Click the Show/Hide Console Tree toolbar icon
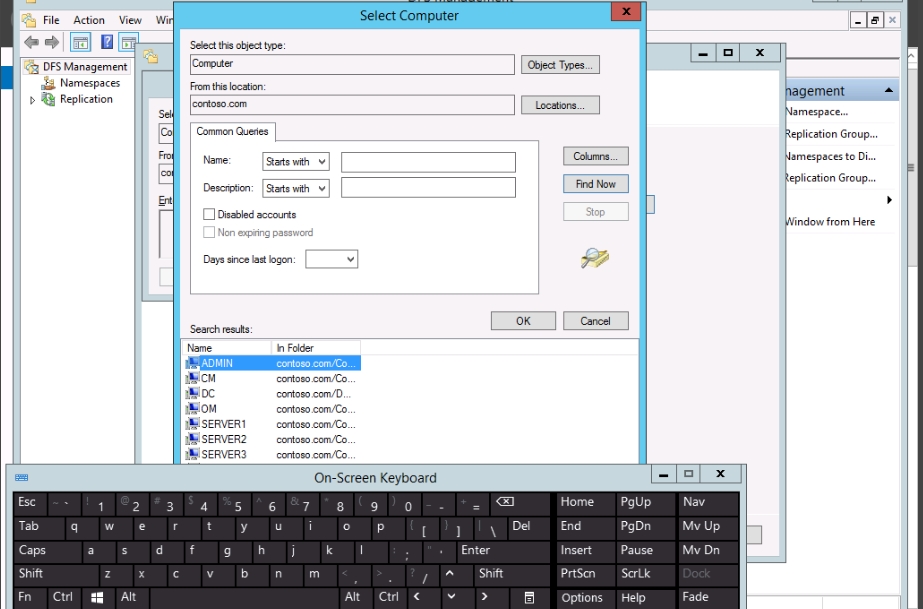The height and width of the screenshot is (609, 923). pos(80,42)
